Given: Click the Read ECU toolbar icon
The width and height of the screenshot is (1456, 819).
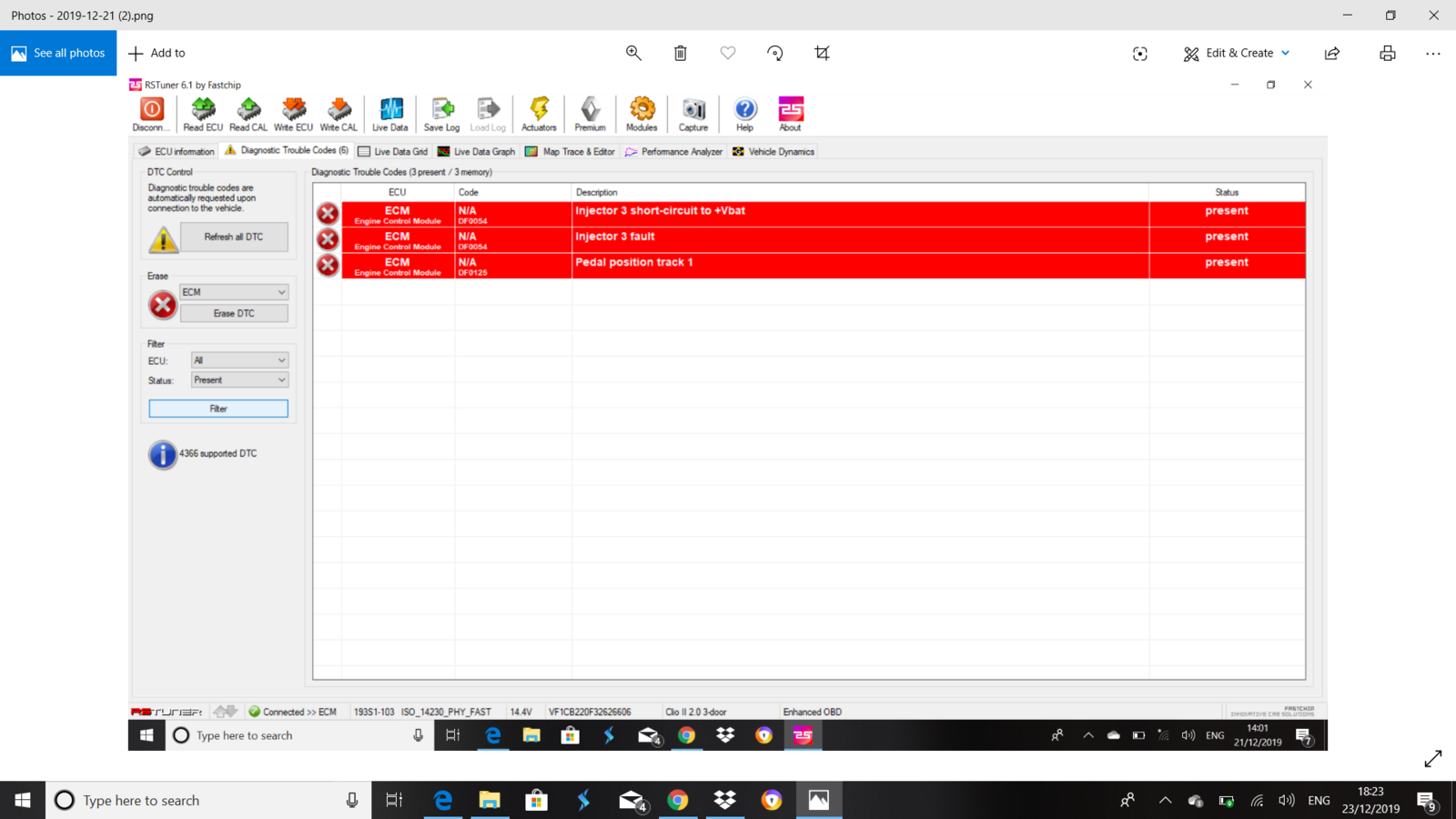Looking at the screenshot, I should tap(203, 114).
